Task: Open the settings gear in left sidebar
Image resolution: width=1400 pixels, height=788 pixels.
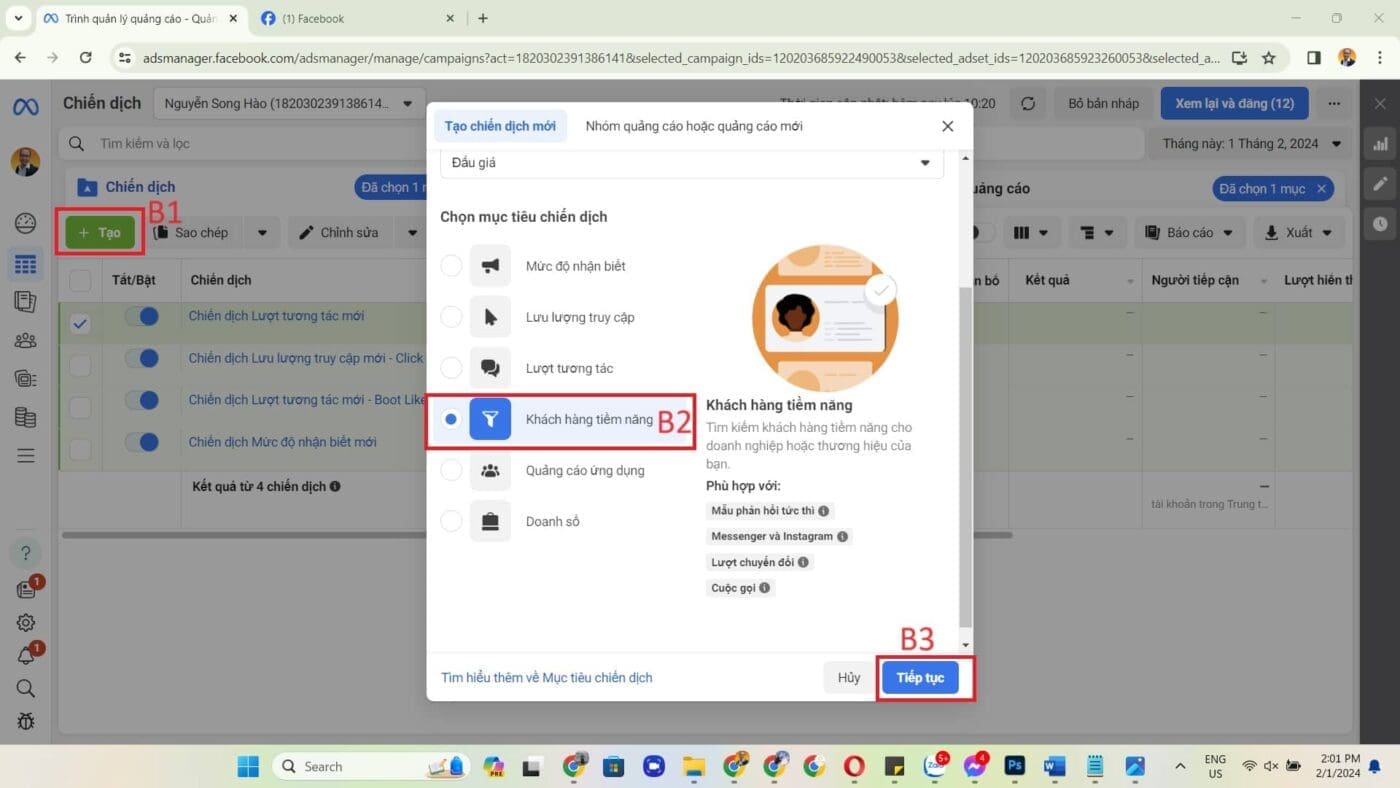Action: click(x=26, y=623)
